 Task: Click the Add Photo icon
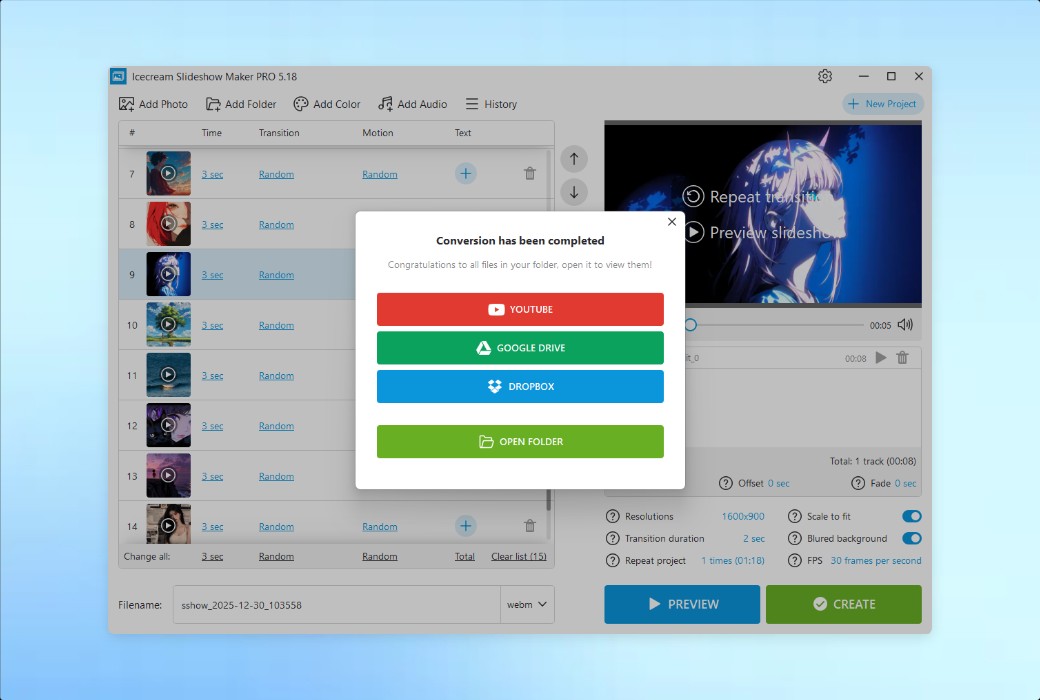tap(127, 103)
